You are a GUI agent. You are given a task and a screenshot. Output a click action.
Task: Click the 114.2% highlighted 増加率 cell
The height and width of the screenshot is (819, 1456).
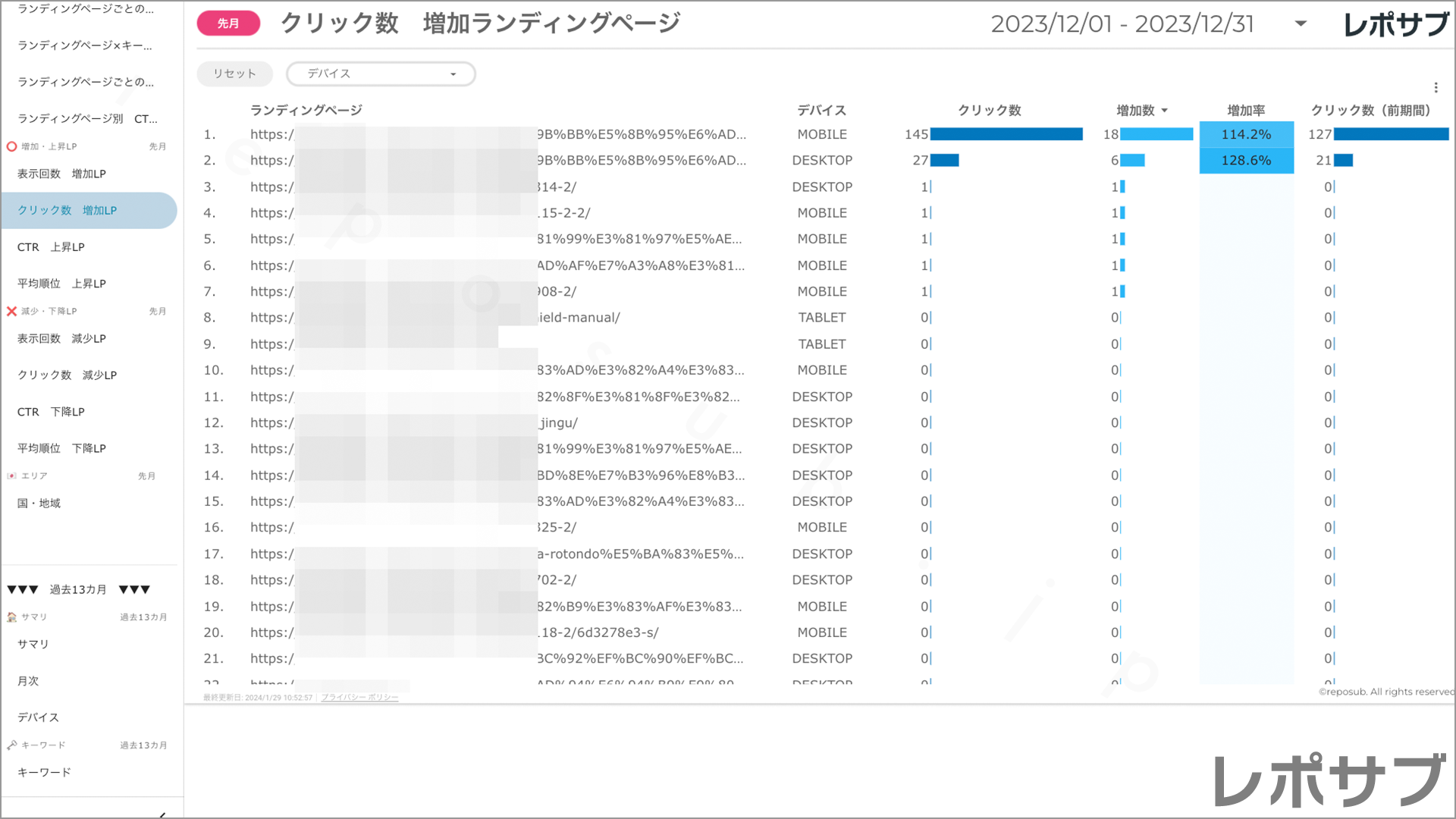(x=1246, y=134)
